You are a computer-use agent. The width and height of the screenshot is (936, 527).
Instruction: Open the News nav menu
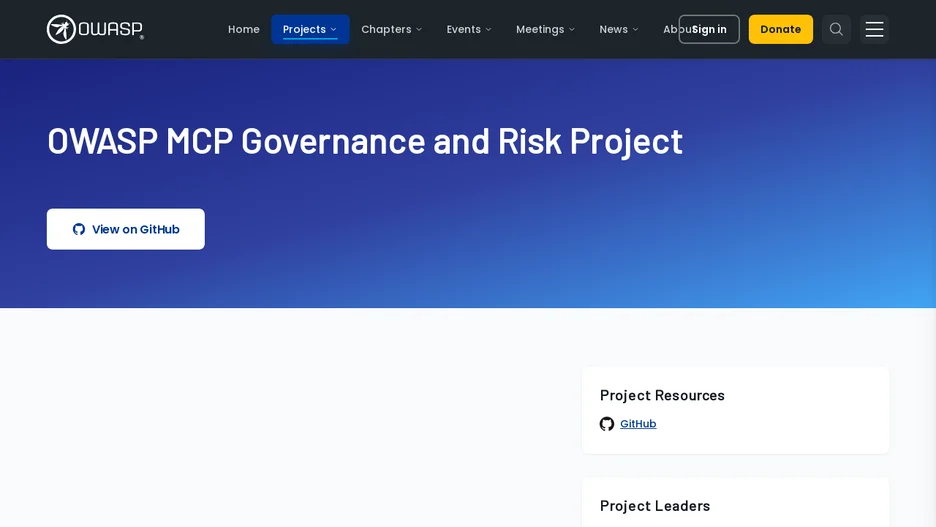(x=619, y=29)
